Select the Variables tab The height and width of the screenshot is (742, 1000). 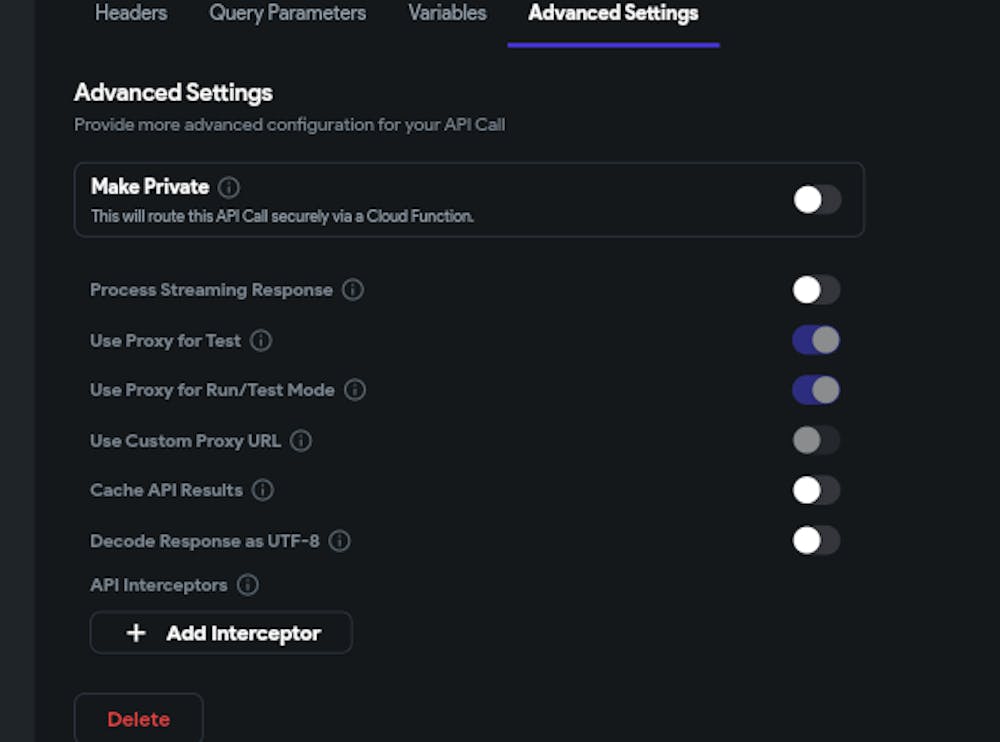[447, 13]
